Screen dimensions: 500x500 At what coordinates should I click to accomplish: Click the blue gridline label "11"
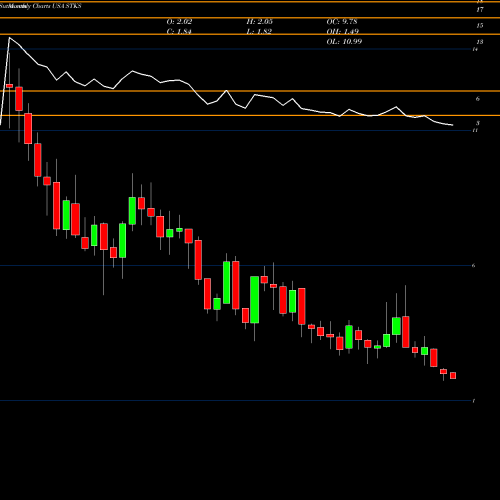point(475,130)
